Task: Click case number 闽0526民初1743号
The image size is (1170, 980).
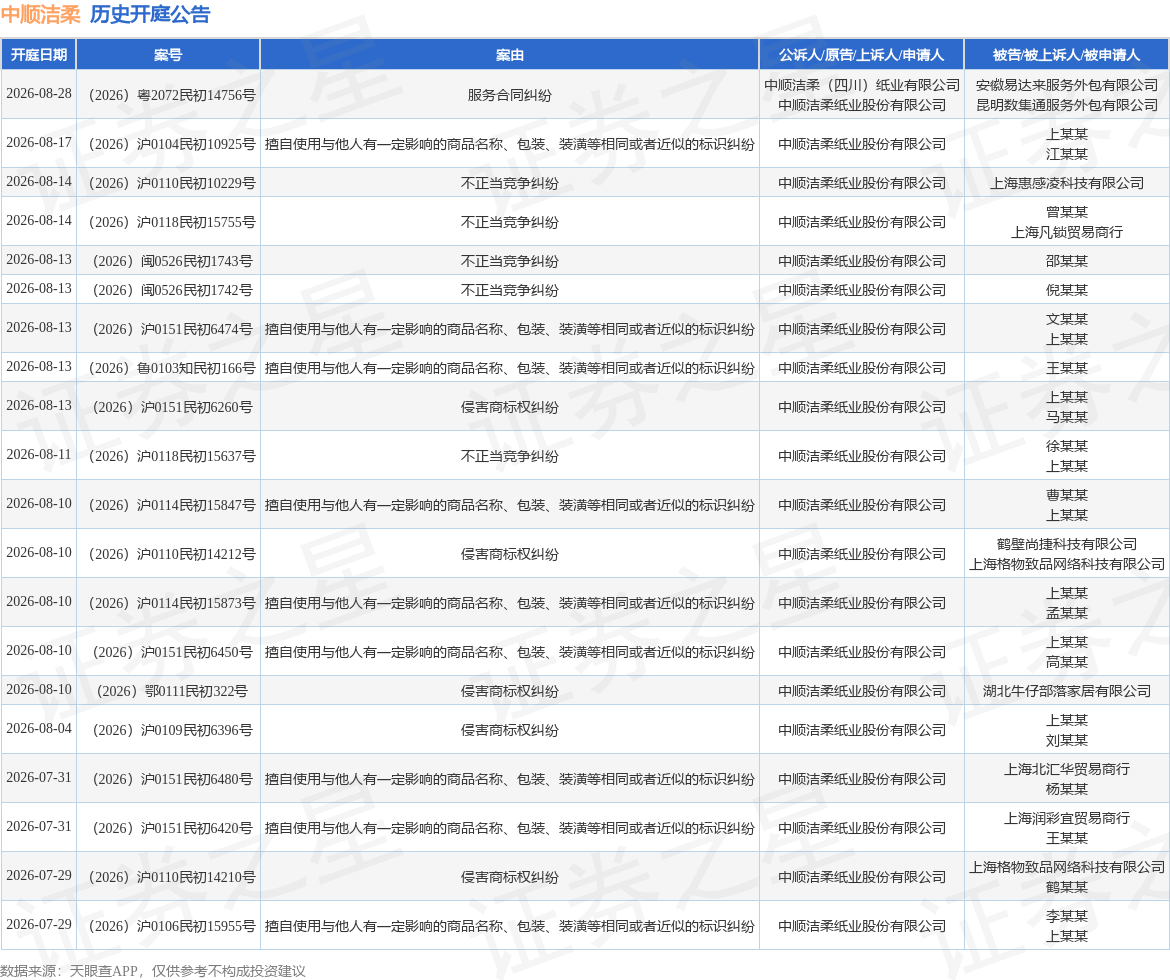Action: point(172,261)
